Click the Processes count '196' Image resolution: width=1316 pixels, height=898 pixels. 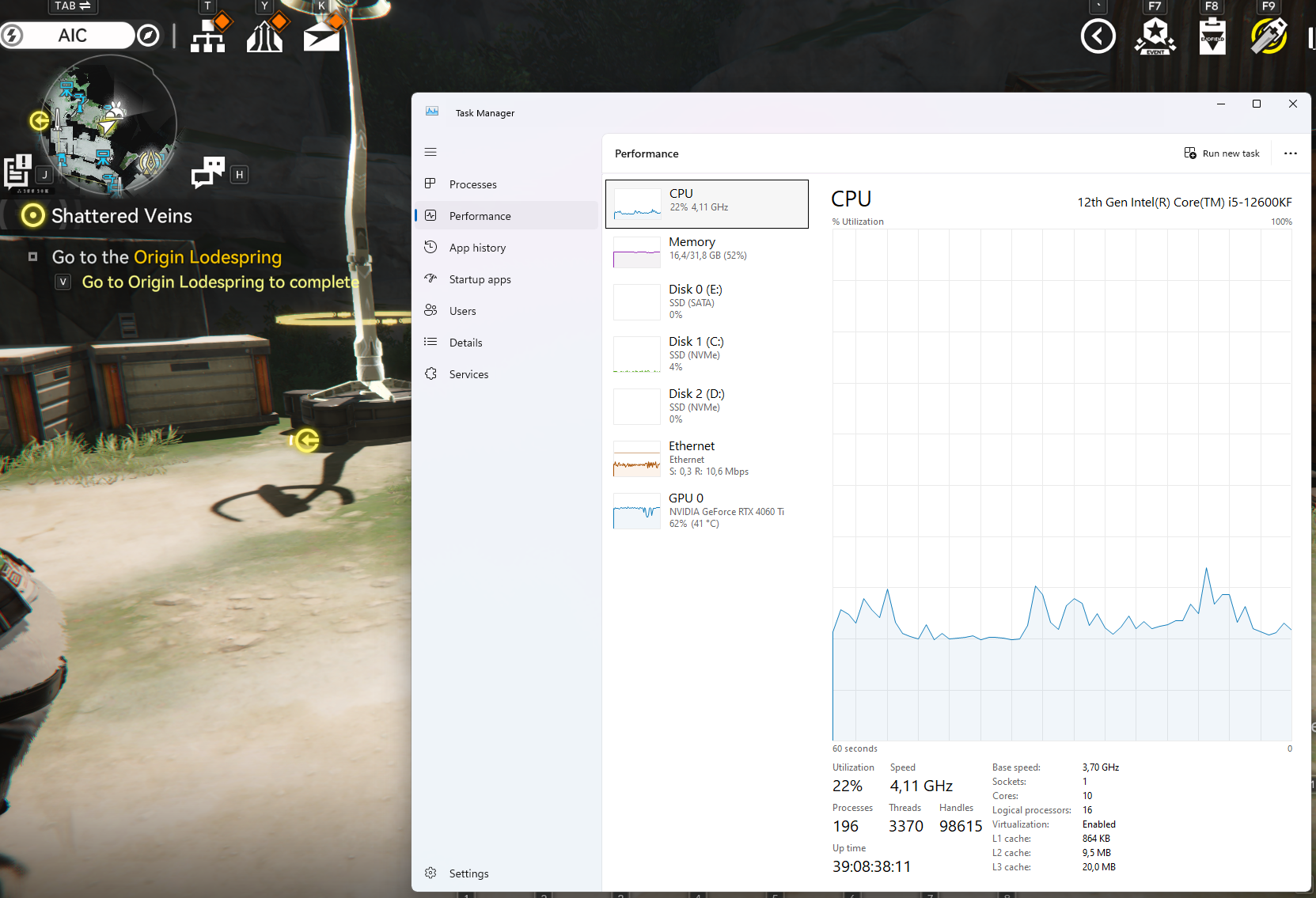(845, 826)
